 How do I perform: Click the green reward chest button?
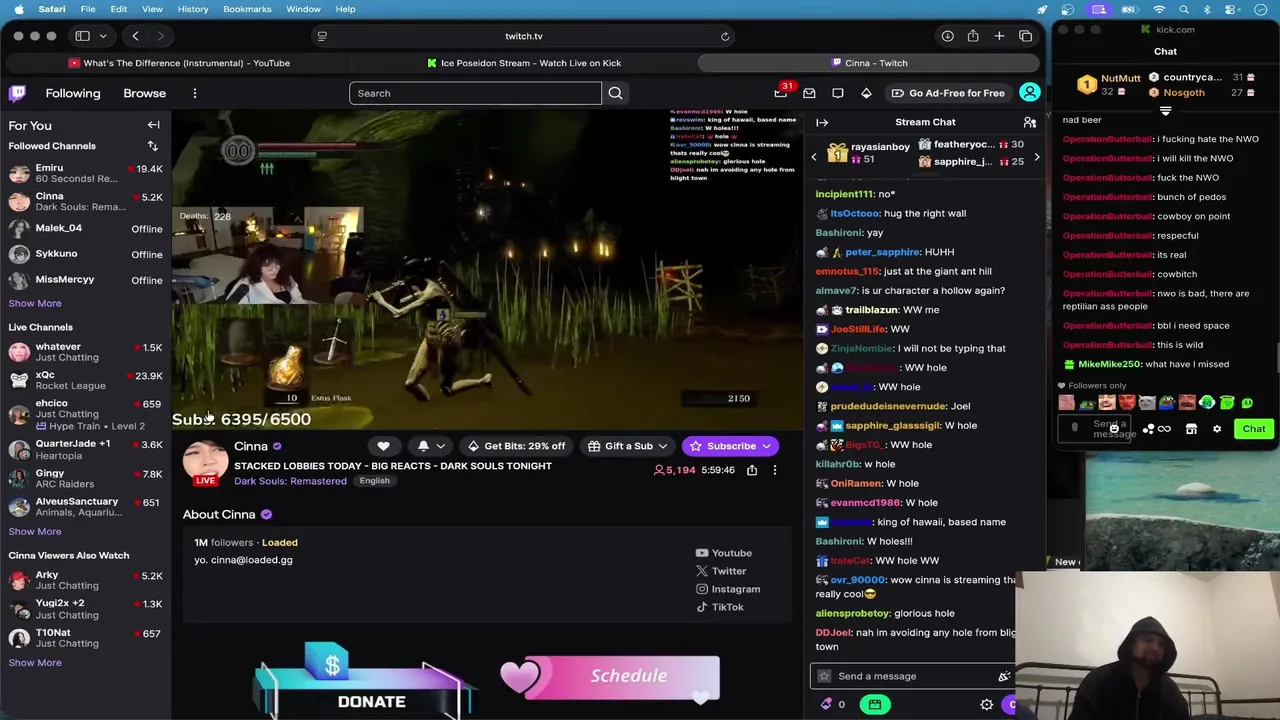coord(875,704)
